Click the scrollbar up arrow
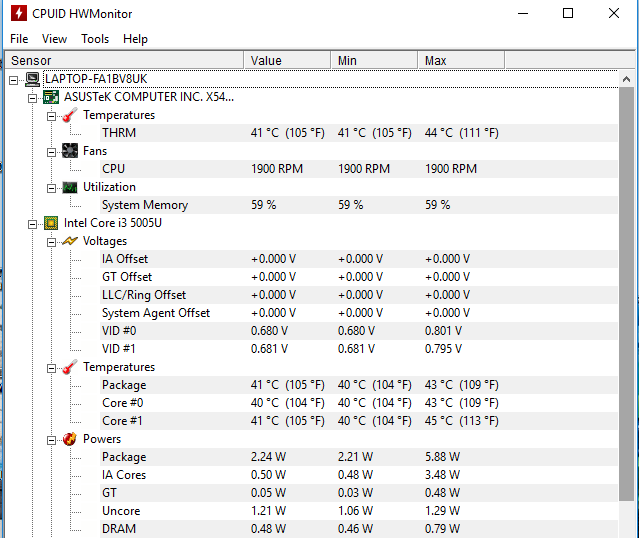Image resolution: width=639 pixels, height=538 pixels. tap(626, 79)
